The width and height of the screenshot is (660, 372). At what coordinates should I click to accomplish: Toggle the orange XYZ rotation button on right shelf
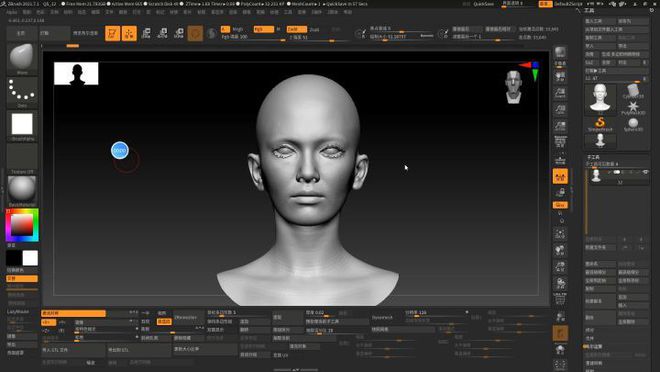click(x=560, y=205)
